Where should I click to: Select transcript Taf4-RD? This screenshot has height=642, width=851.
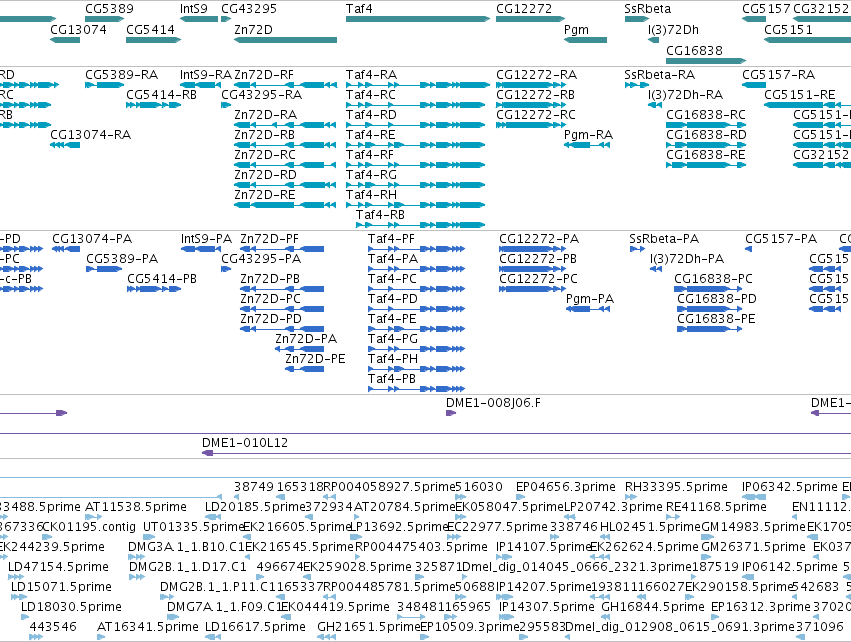click(x=416, y=125)
